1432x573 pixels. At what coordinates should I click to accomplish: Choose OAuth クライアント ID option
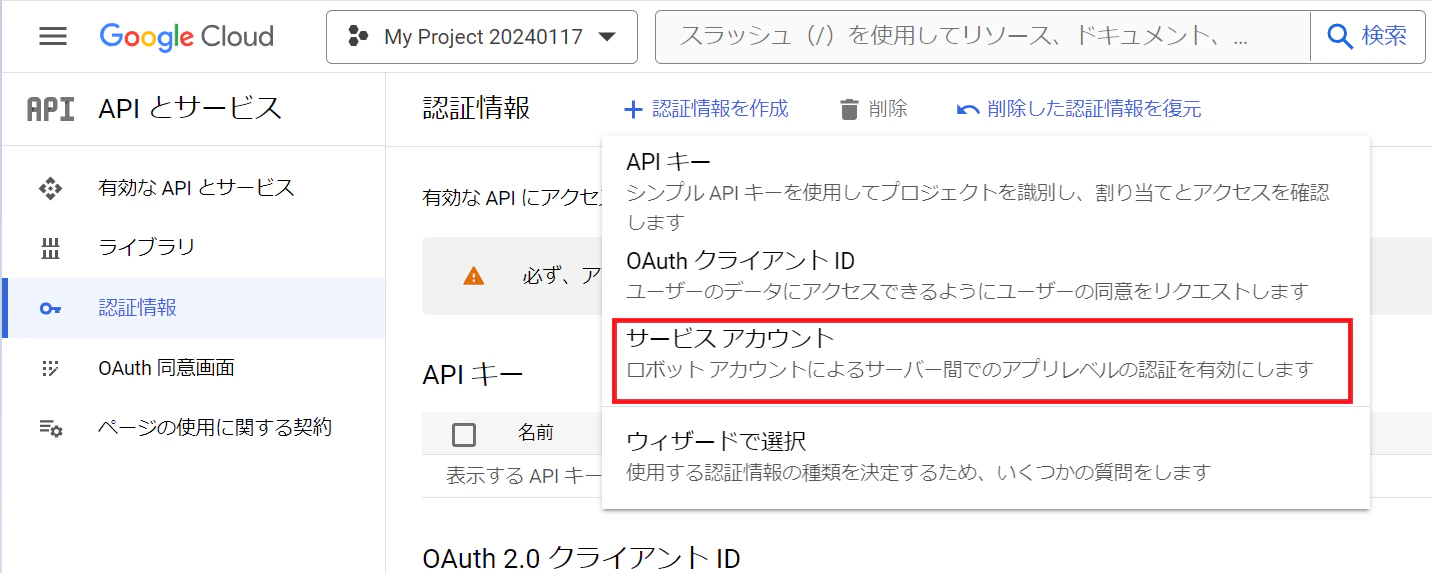986,275
